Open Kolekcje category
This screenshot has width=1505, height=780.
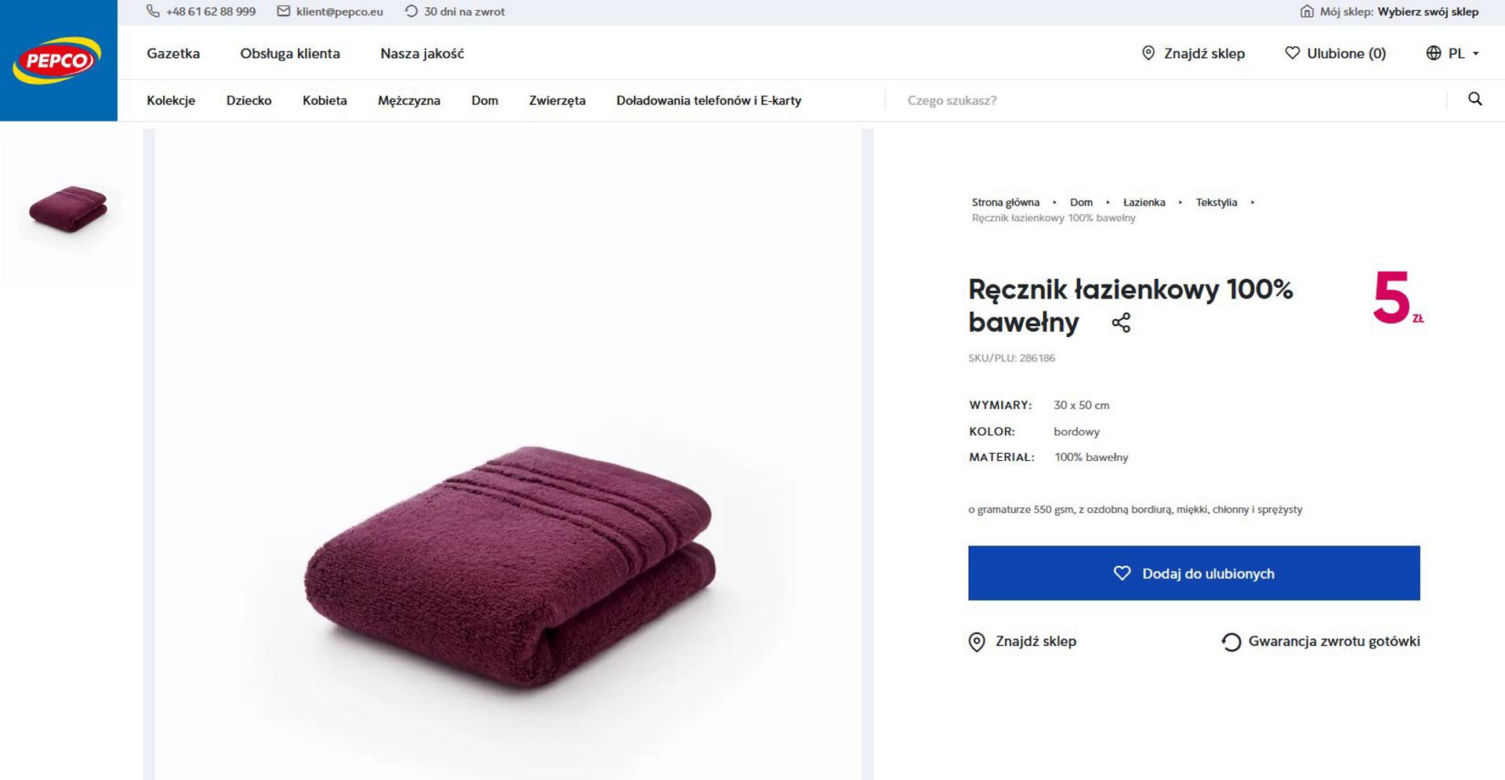coord(171,100)
